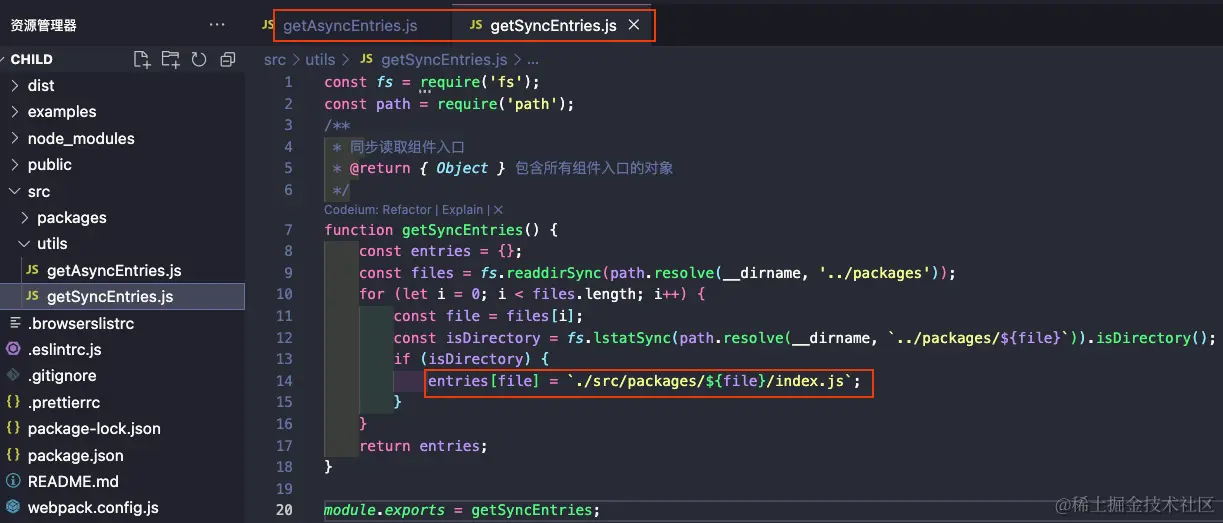Click the JS icon beside .eslintrc.js
1223x523 pixels.
pos(13,350)
